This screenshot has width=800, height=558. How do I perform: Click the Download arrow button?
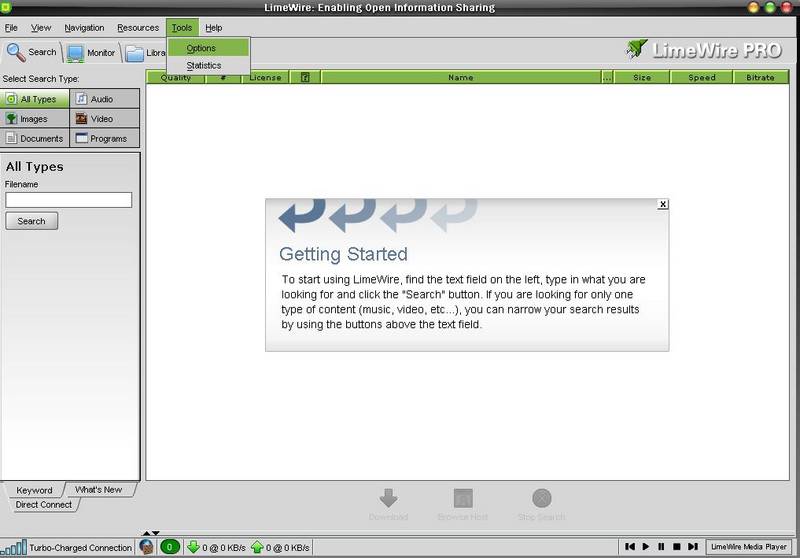pyautogui.click(x=388, y=504)
